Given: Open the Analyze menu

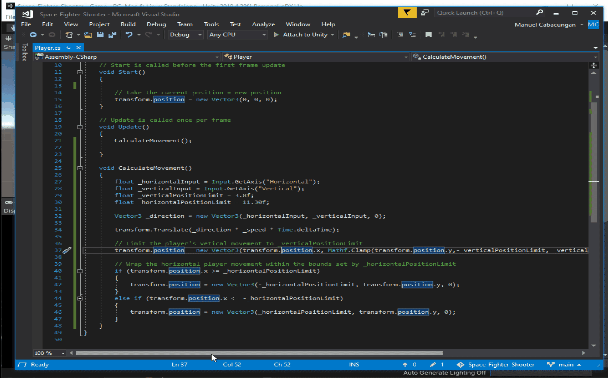Looking at the screenshot, I should [263, 24].
